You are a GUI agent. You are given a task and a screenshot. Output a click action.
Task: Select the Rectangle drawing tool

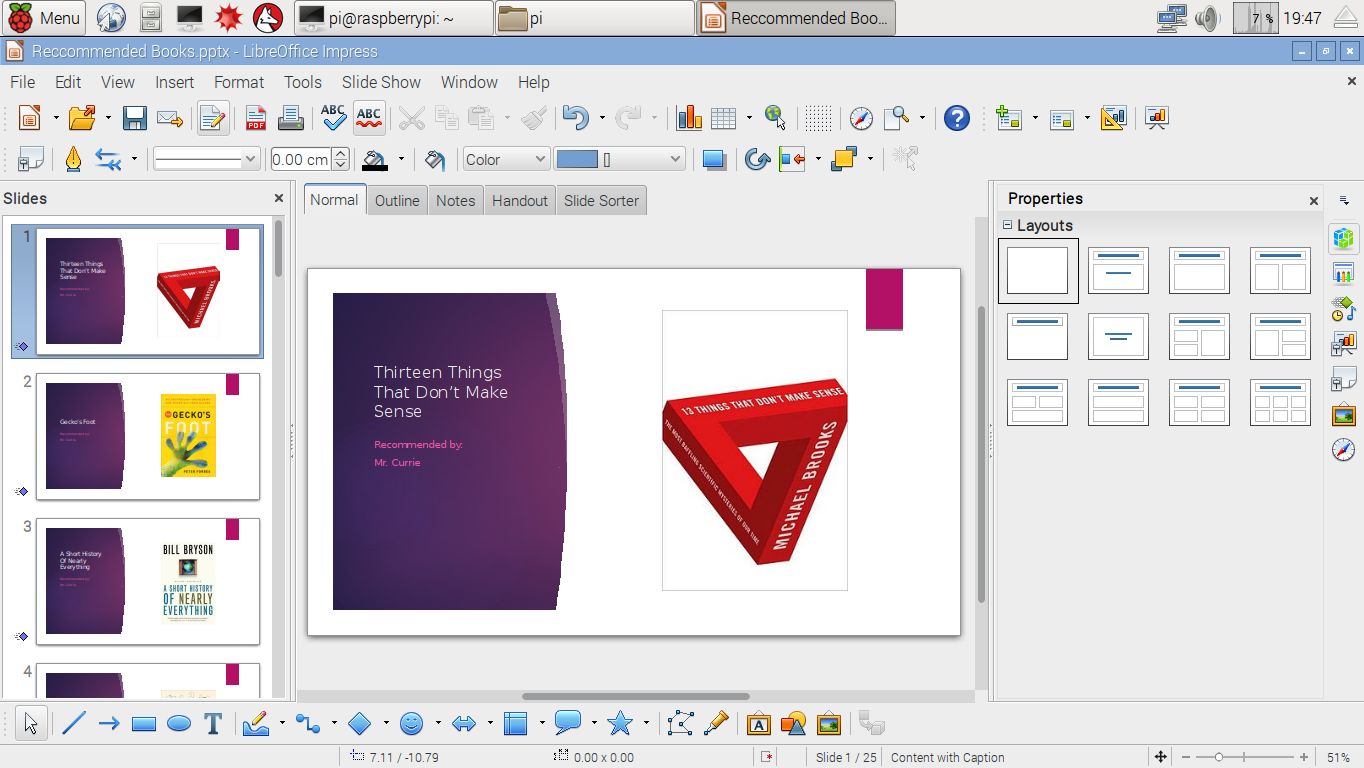144,724
